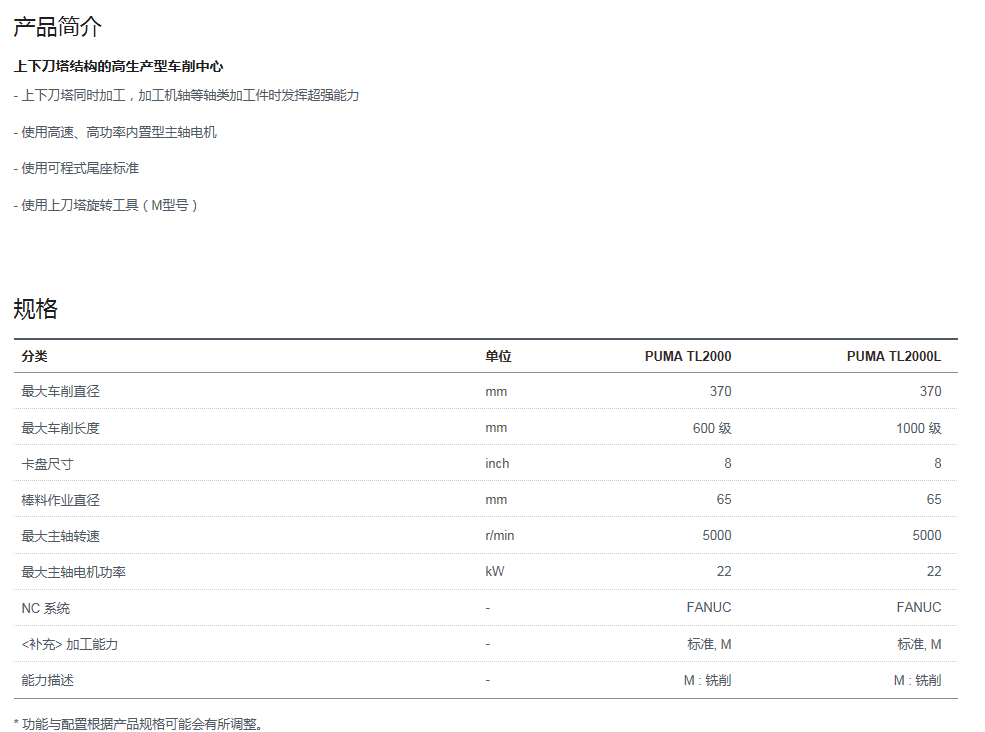Image resolution: width=985 pixels, height=732 pixels.
Task: Click the bullet line about 上下刀塔同时加工
Action: point(187,96)
